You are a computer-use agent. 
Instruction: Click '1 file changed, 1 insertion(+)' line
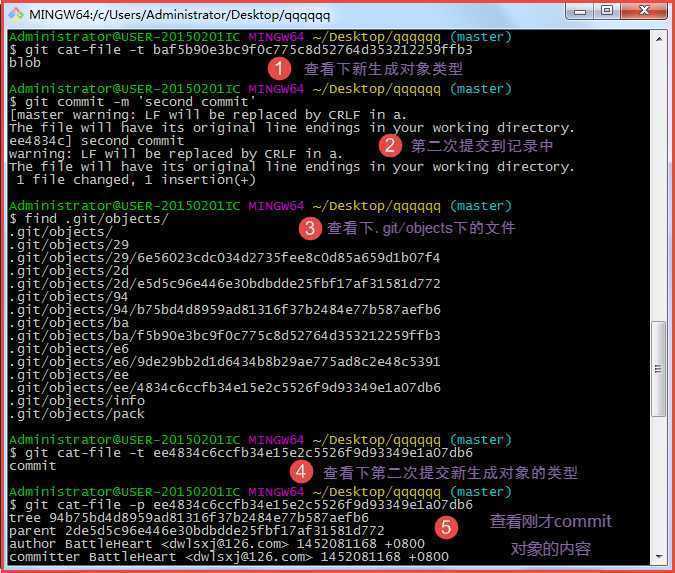click(x=136, y=180)
